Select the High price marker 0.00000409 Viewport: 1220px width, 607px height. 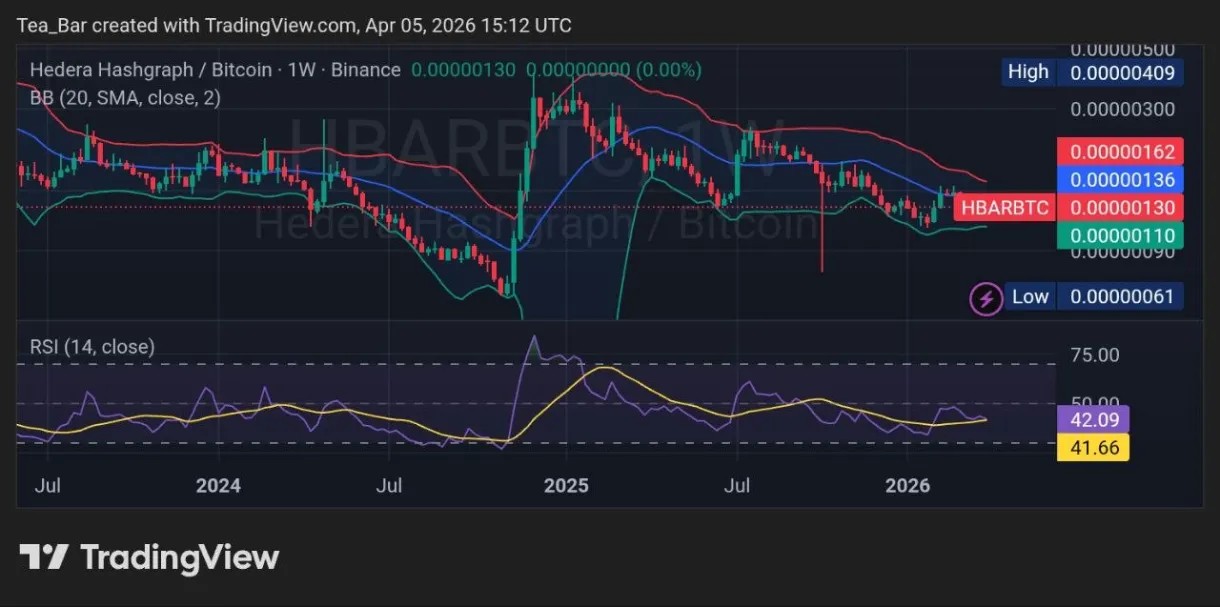click(x=1121, y=72)
